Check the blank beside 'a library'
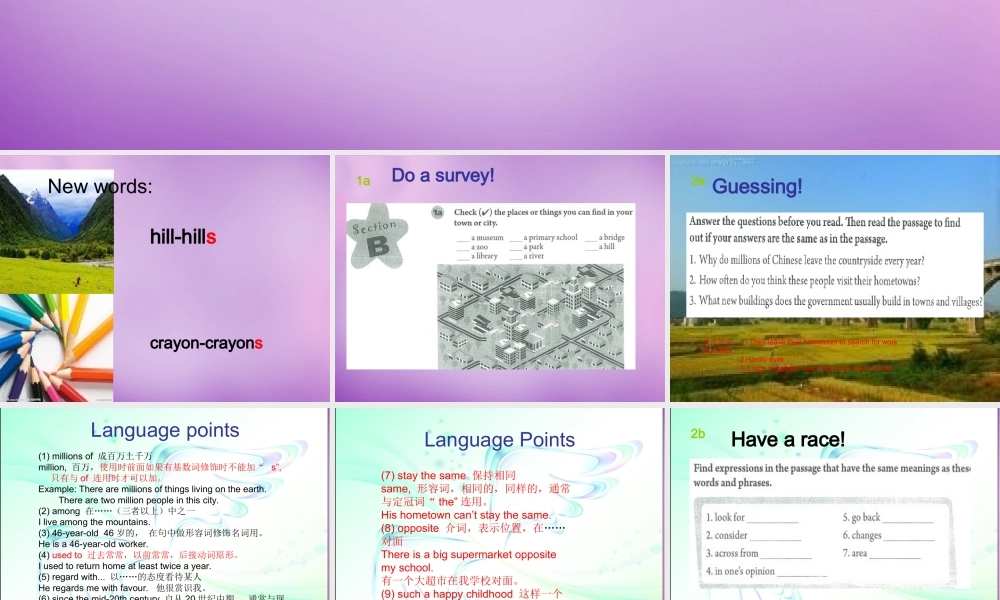The image size is (1000, 600). point(463,257)
